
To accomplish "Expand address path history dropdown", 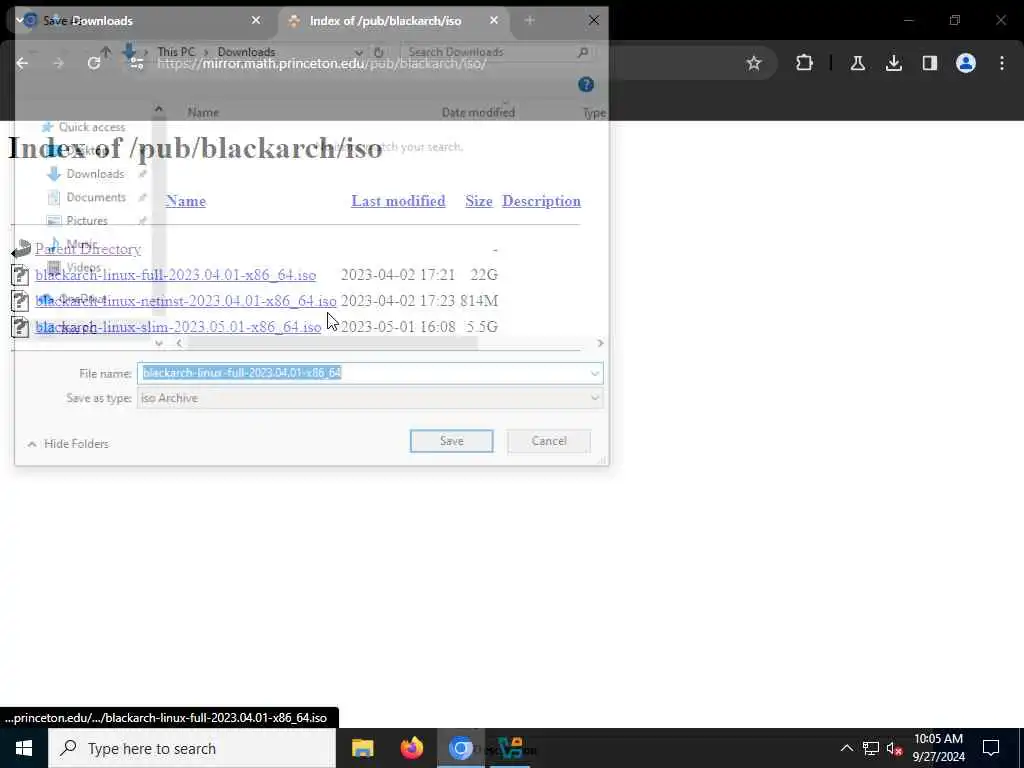I will click(x=359, y=52).
